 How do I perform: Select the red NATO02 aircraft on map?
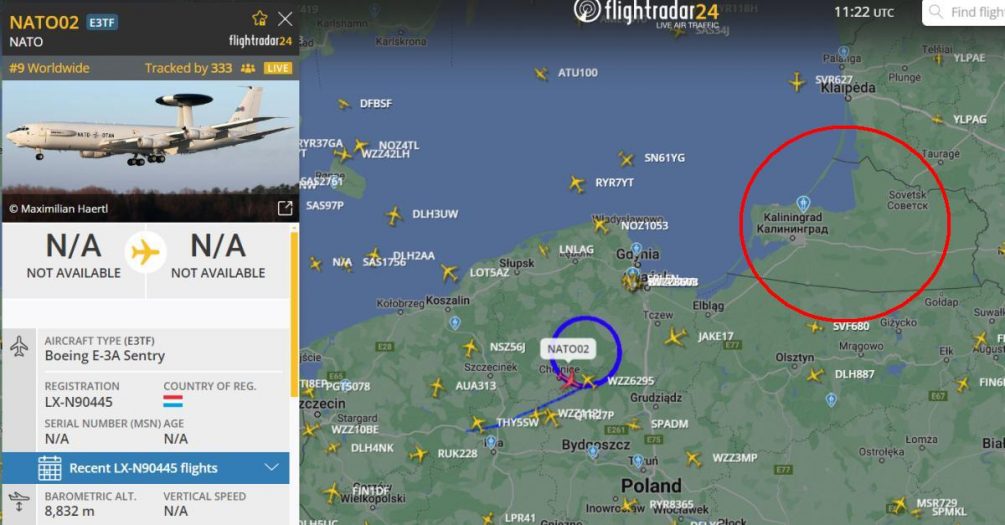point(568,379)
